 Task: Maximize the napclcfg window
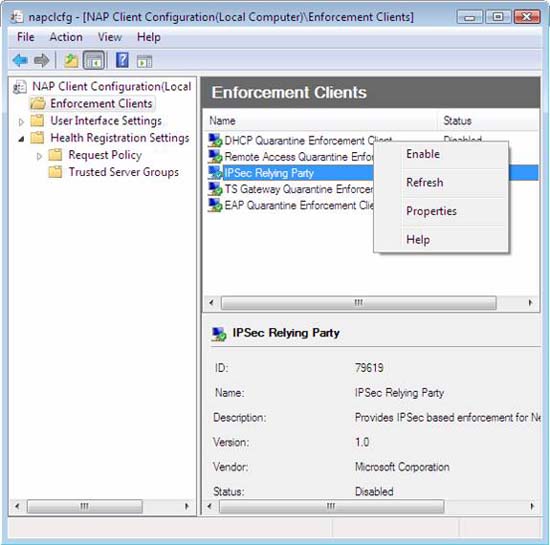click(498, 17)
